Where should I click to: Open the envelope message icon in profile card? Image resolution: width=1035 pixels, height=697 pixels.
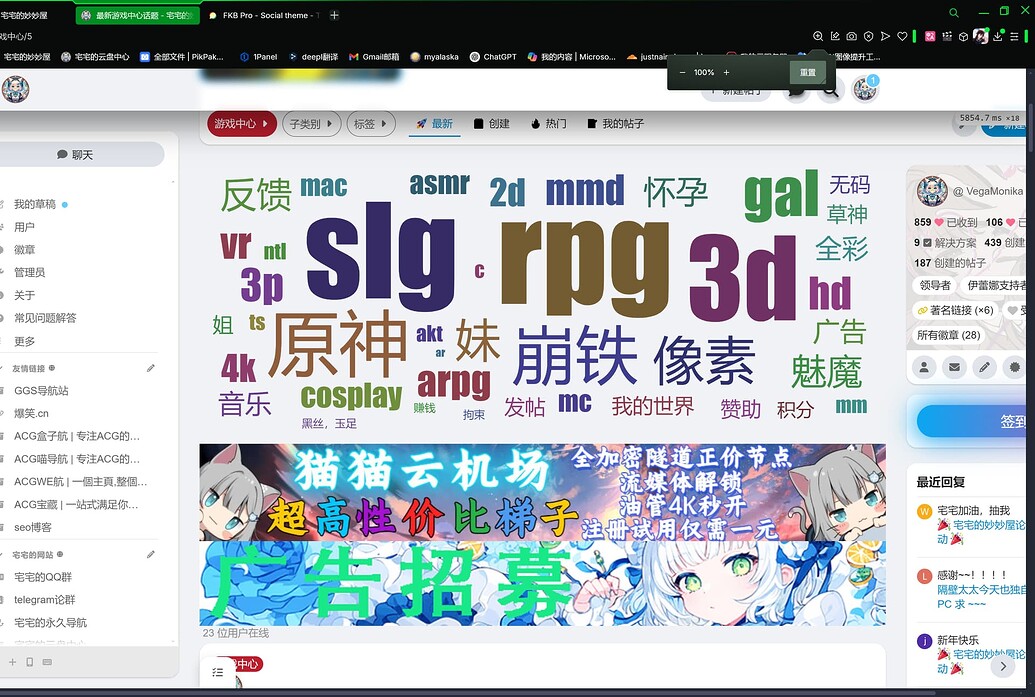point(953,367)
